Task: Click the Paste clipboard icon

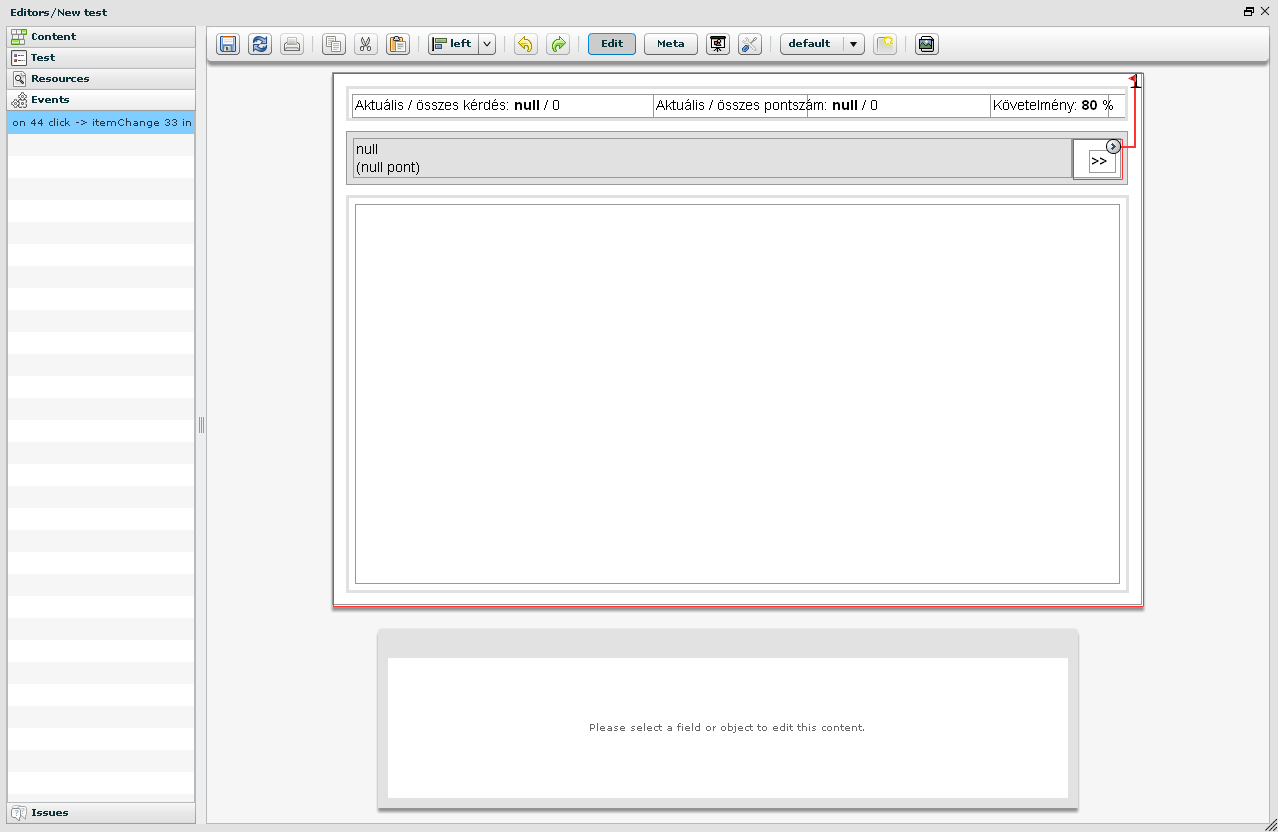Action: (x=398, y=44)
